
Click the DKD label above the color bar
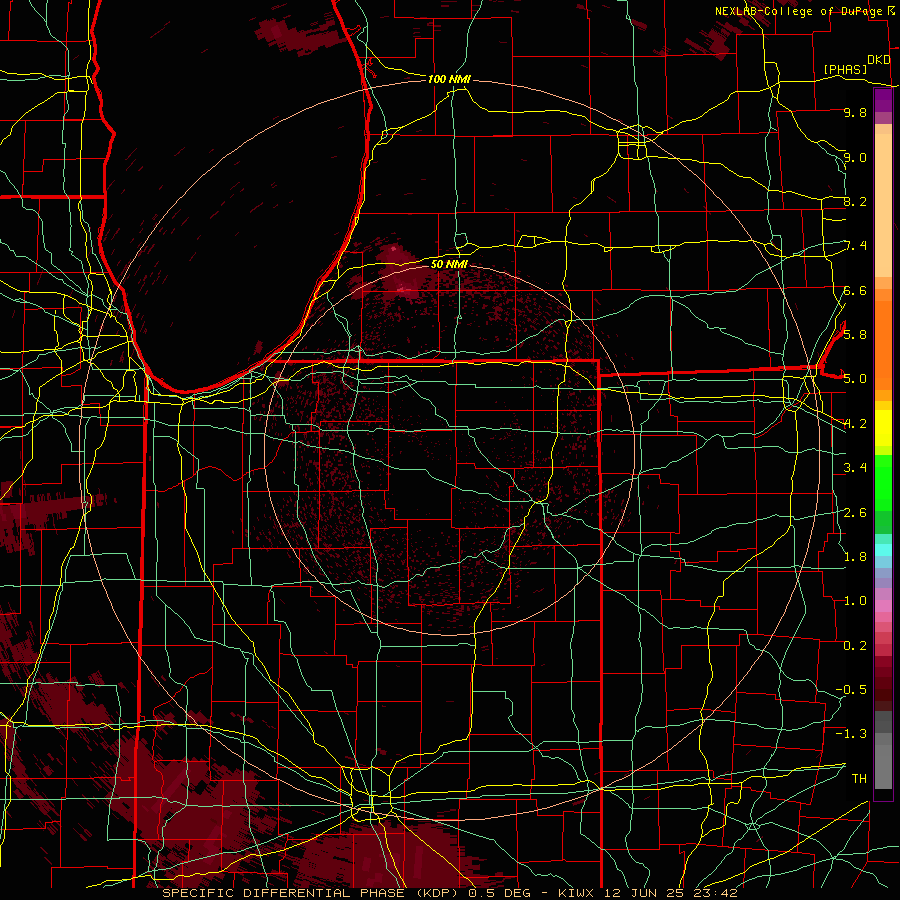(878, 60)
